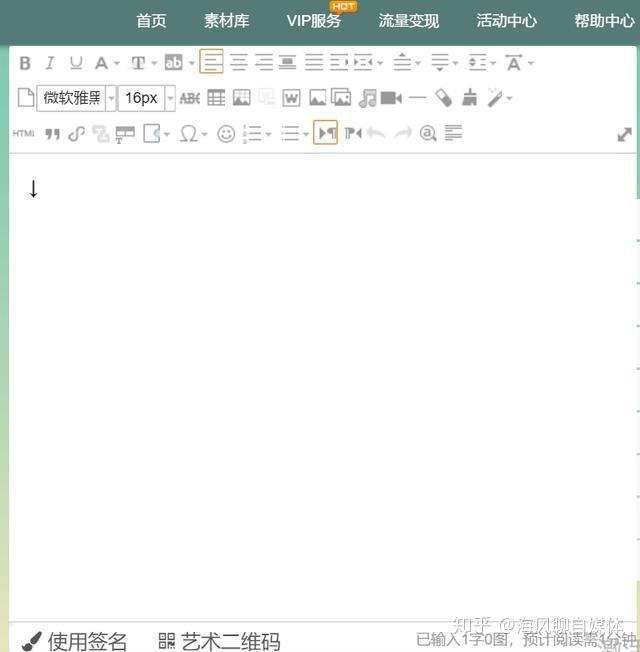Click the Word import W icon
This screenshot has height=652, width=640.
tap(291, 98)
